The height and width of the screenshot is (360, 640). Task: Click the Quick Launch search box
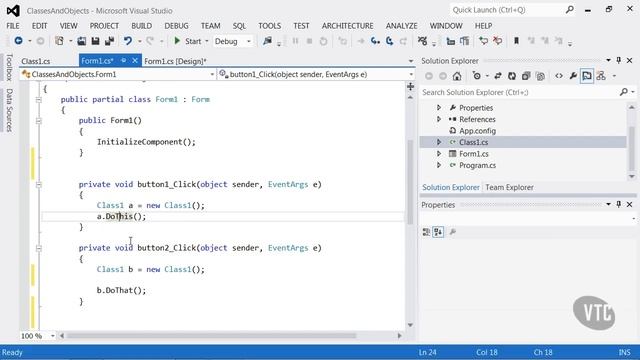[x=513, y=10]
